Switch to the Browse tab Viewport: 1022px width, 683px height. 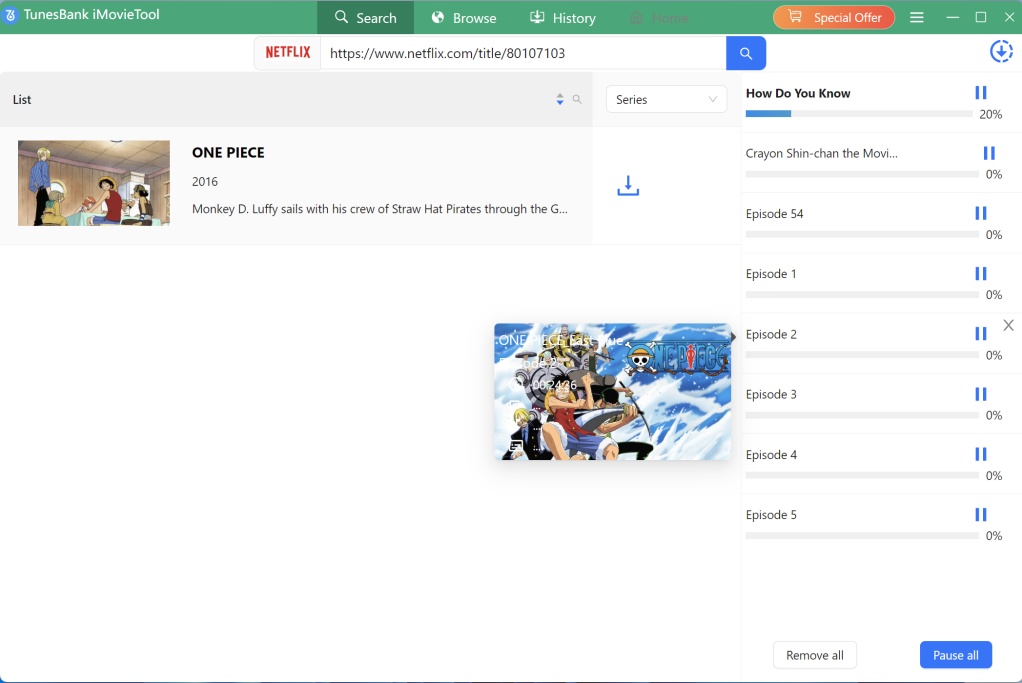click(x=463, y=17)
